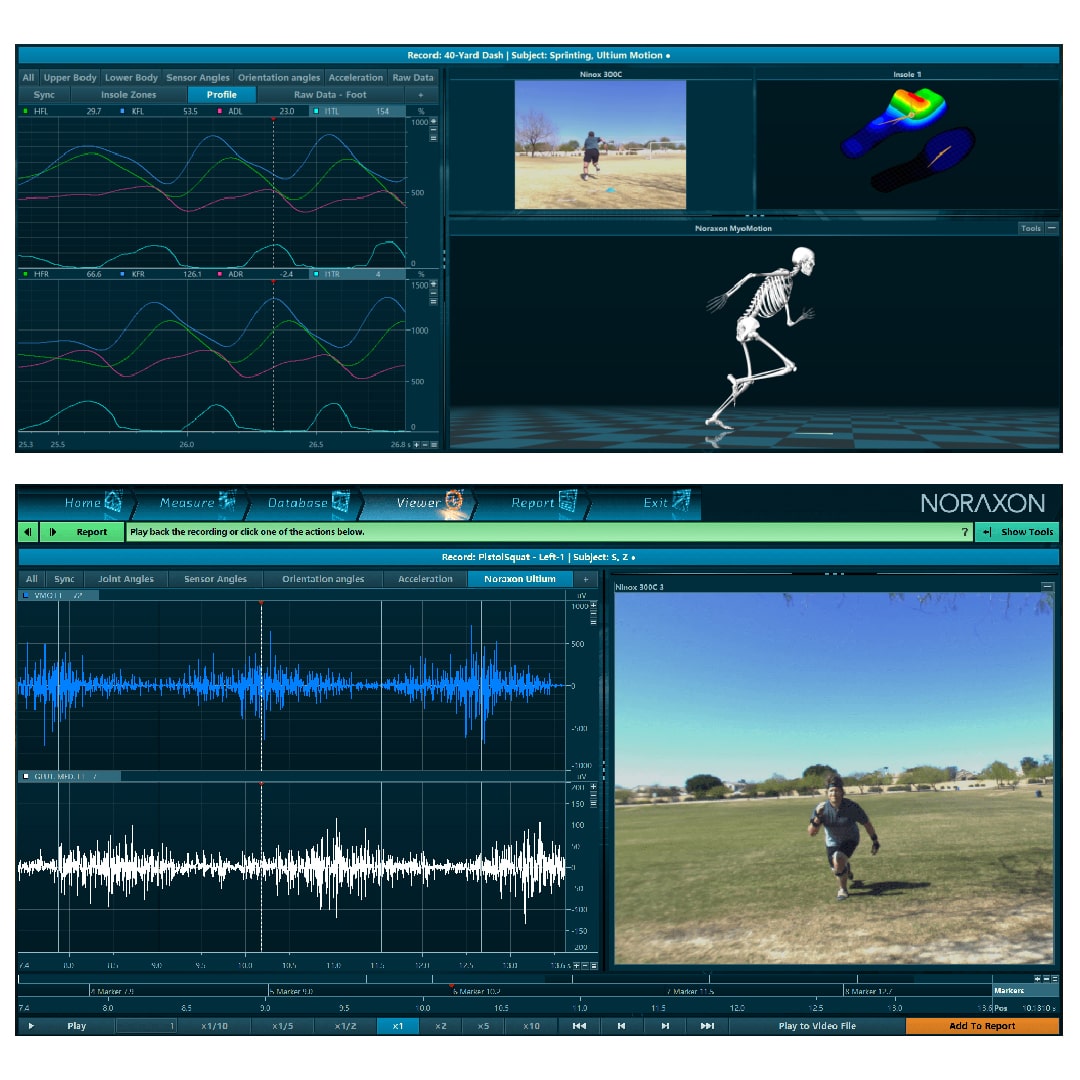
Task: Expand the Show Tools panel
Action: tap(1017, 532)
